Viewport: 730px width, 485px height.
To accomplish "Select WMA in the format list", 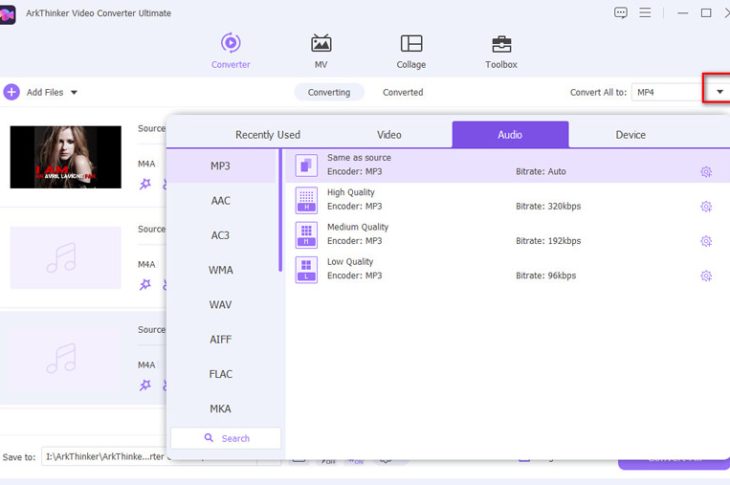I will [221, 270].
